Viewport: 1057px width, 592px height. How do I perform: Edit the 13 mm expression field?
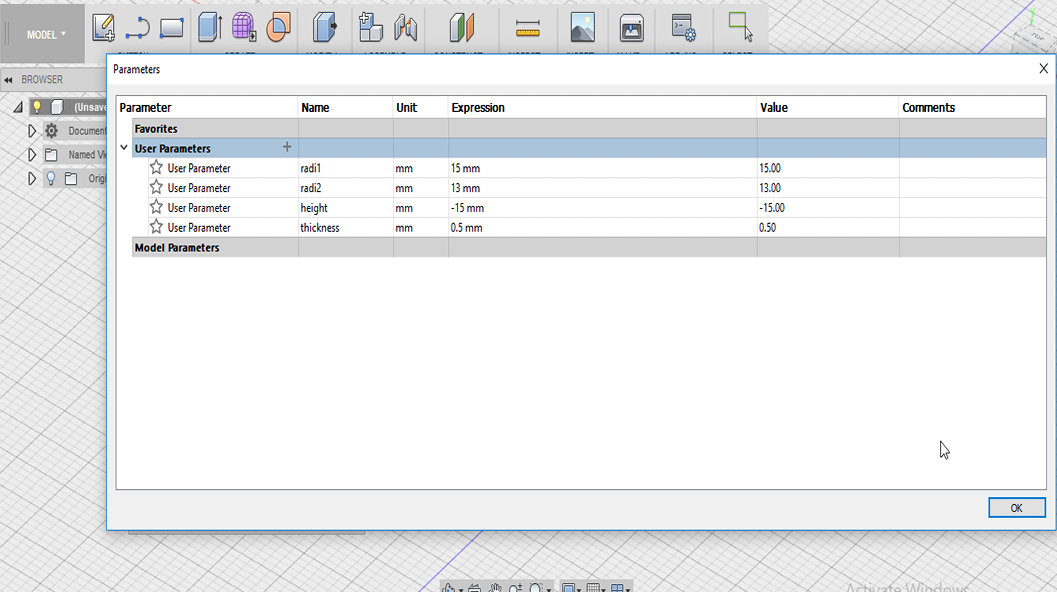click(x=602, y=188)
